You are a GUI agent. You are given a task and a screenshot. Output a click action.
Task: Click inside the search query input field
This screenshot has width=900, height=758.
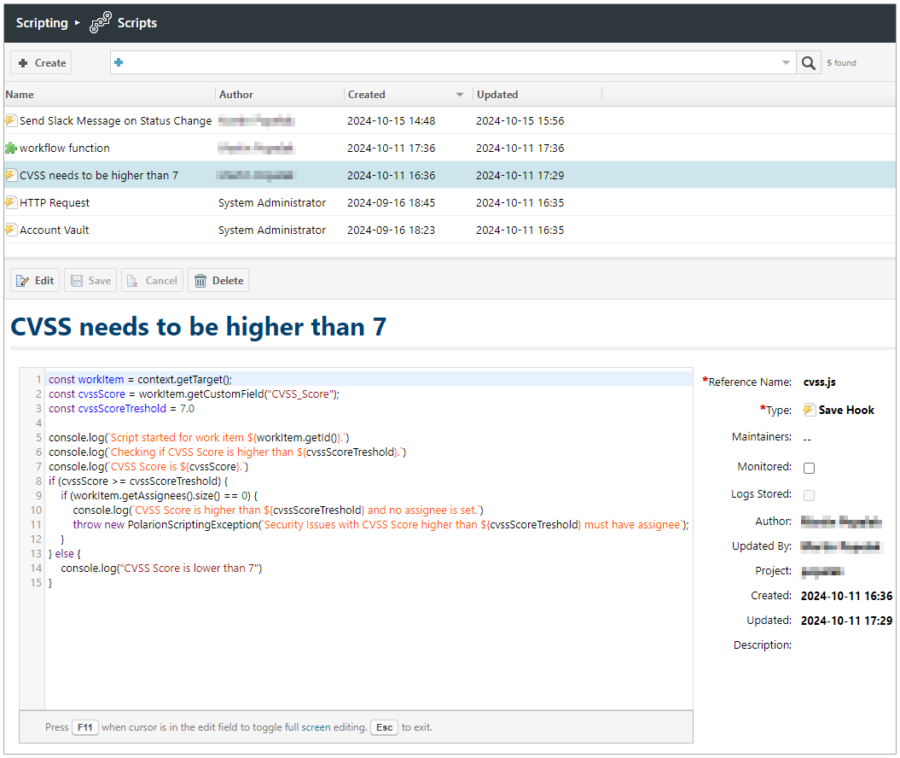pyautogui.click(x=400, y=62)
